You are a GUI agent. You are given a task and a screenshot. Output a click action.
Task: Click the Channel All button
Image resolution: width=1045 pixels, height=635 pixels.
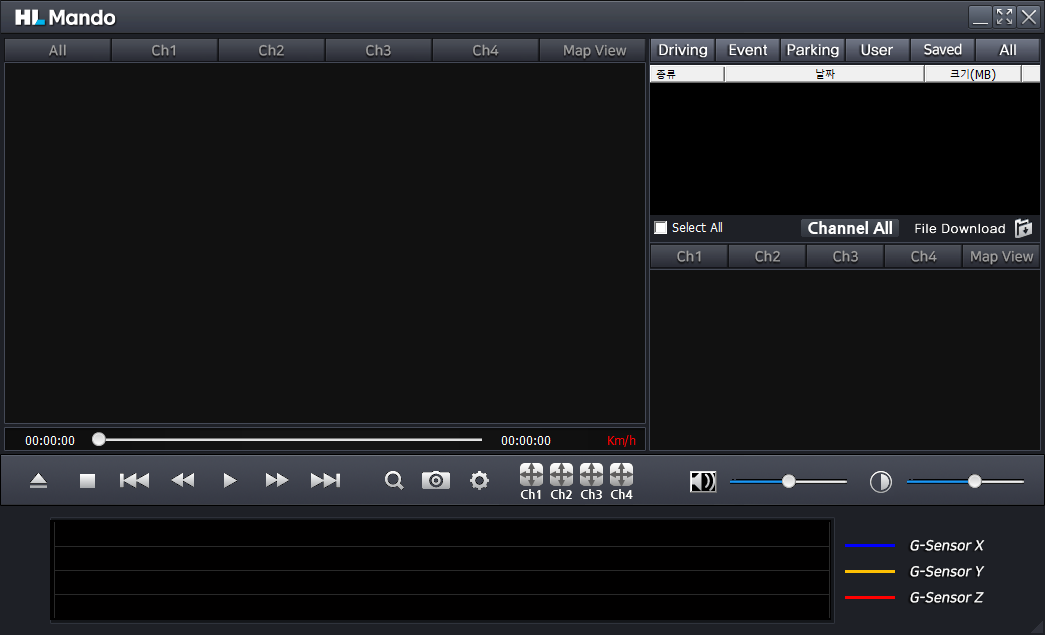point(850,228)
